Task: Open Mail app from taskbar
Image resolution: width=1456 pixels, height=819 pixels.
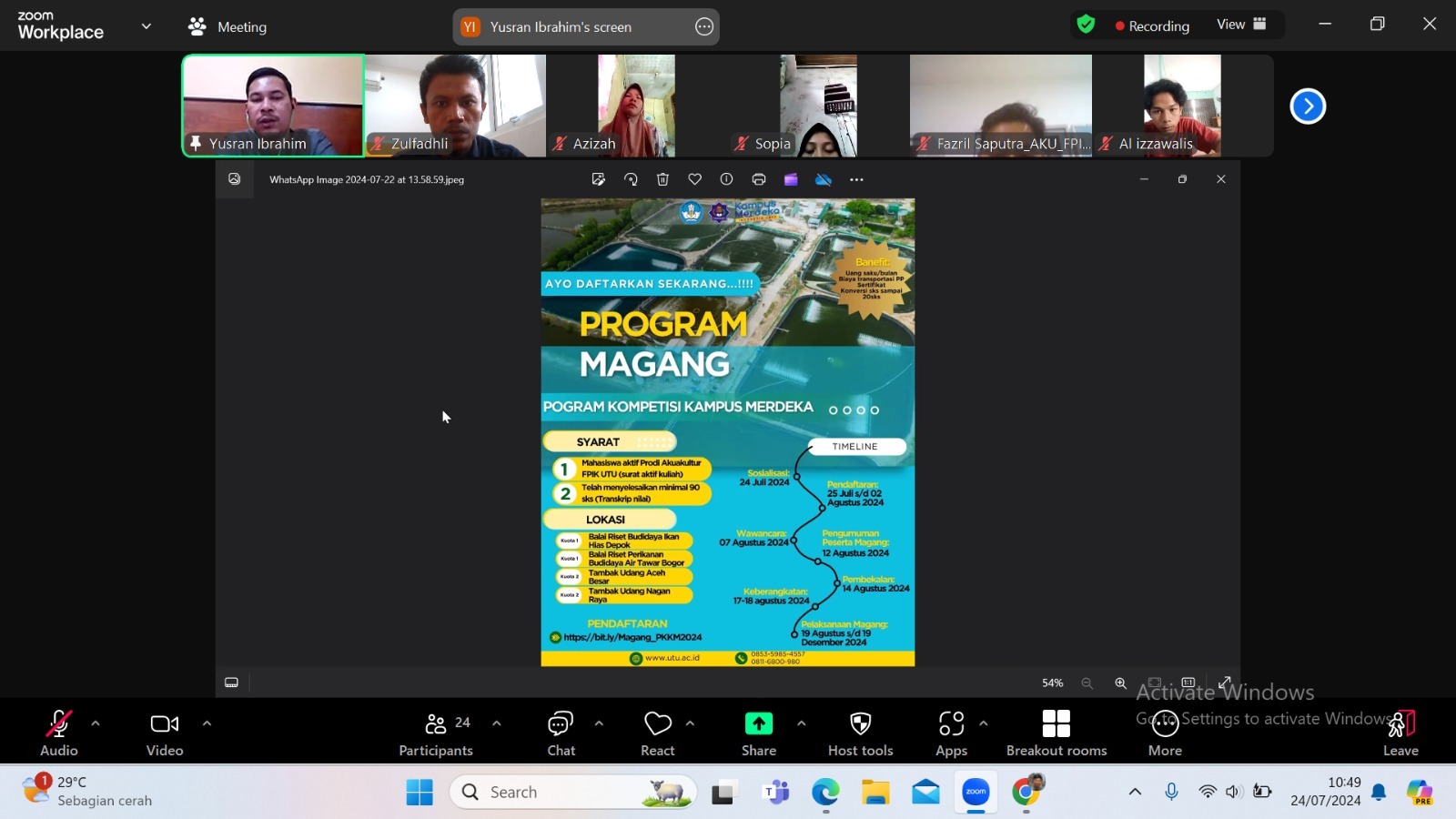Action: click(925, 793)
